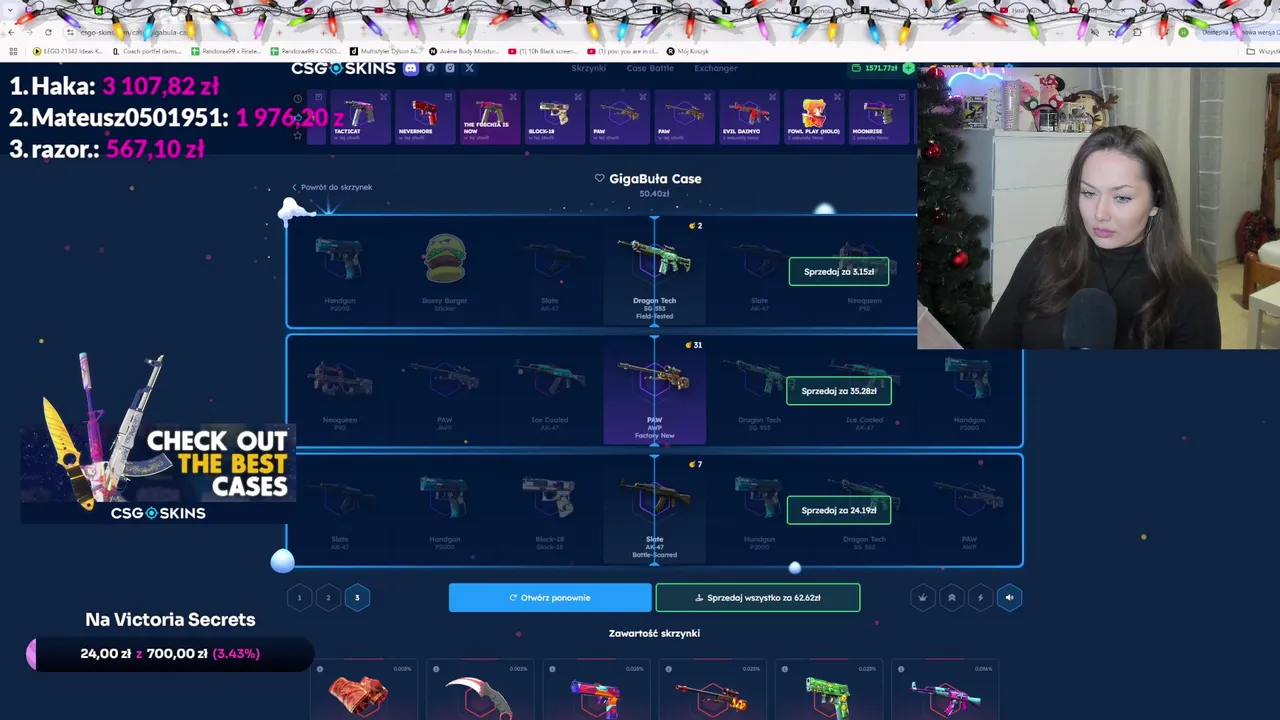Image resolution: width=1280 pixels, height=720 pixels.
Task: Select won PAW AWP Factory New skin
Action: click(654, 391)
